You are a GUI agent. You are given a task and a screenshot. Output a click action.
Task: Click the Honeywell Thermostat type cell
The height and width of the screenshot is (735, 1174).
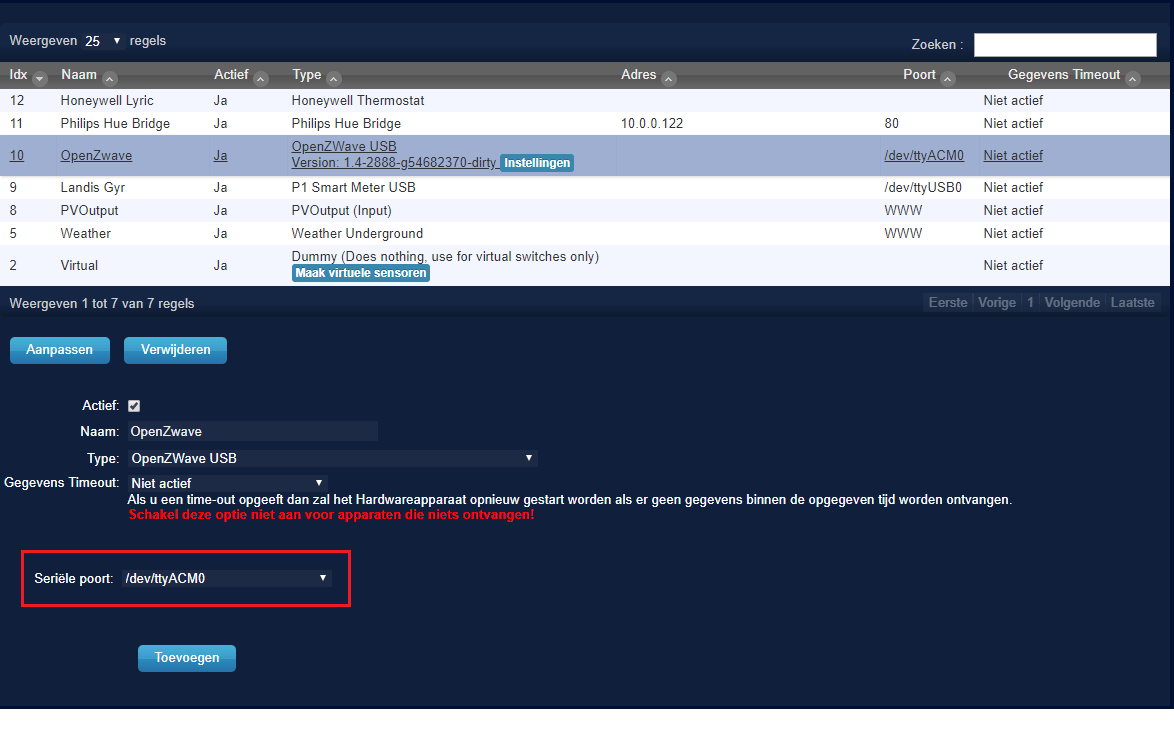point(358,100)
